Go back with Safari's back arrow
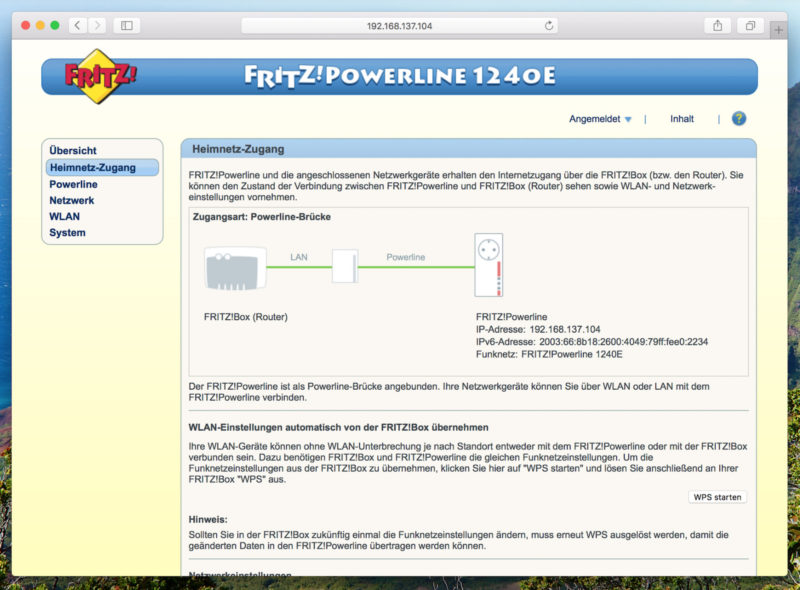The width and height of the screenshot is (800, 590). click(x=78, y=26)
